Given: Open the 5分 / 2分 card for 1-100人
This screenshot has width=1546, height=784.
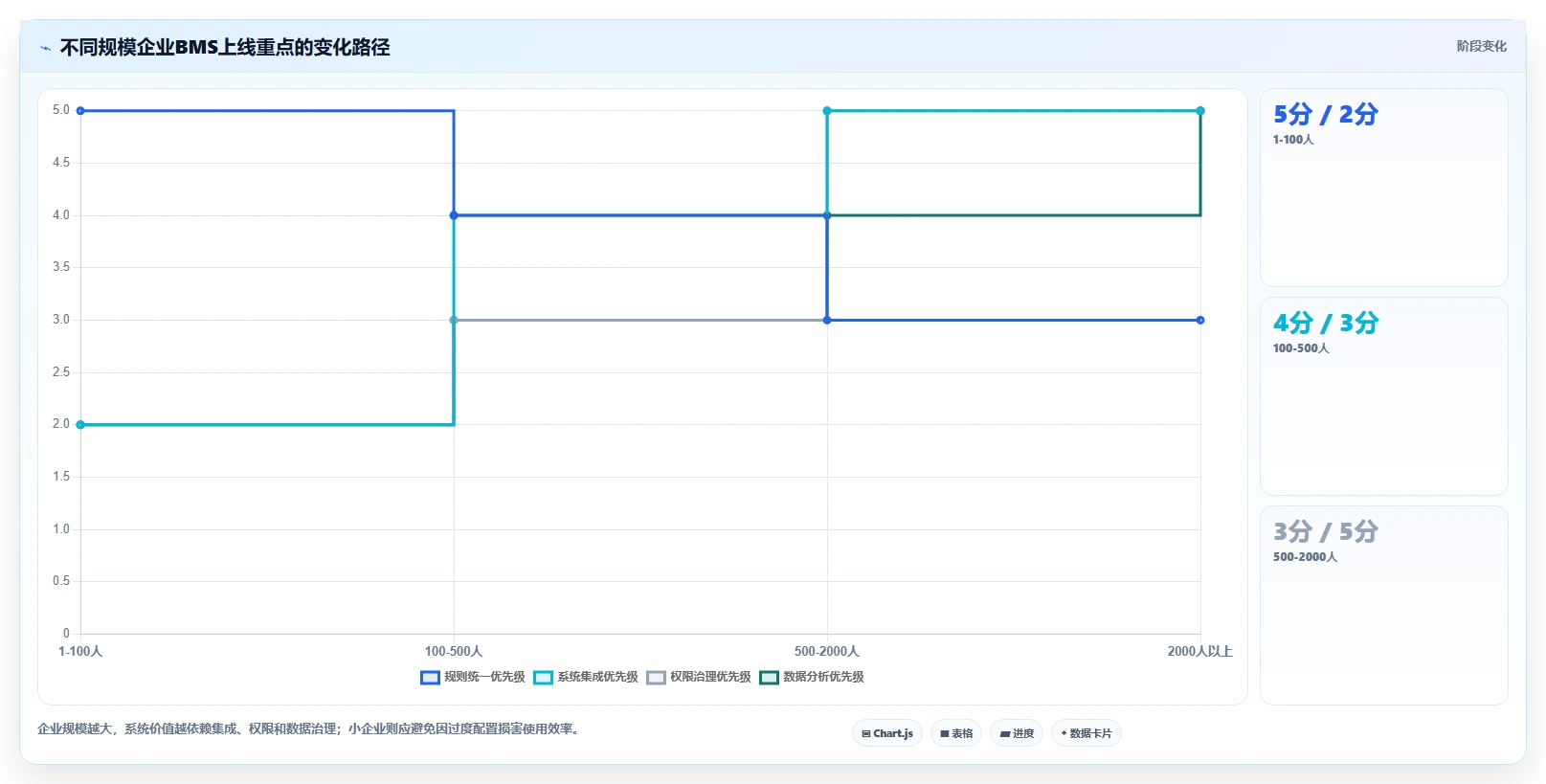Looking at the screenshot, I should pyautogui.click(x=1383, y=188).
